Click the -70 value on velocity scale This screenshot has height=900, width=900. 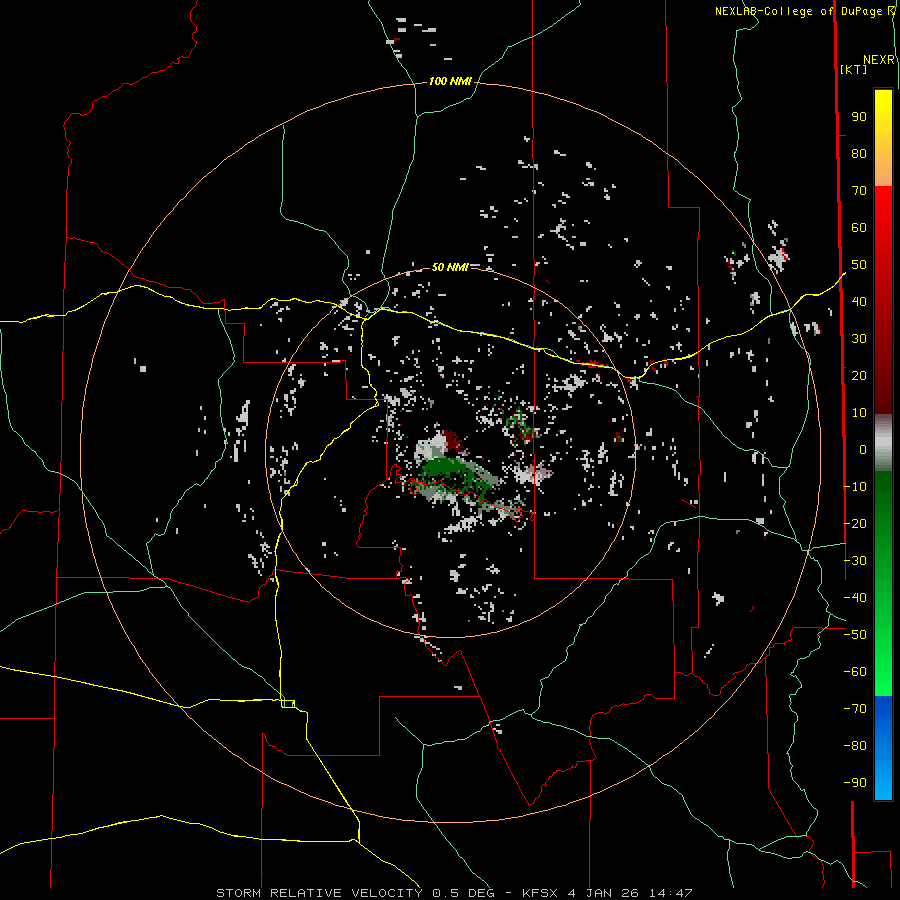(855, 709)
